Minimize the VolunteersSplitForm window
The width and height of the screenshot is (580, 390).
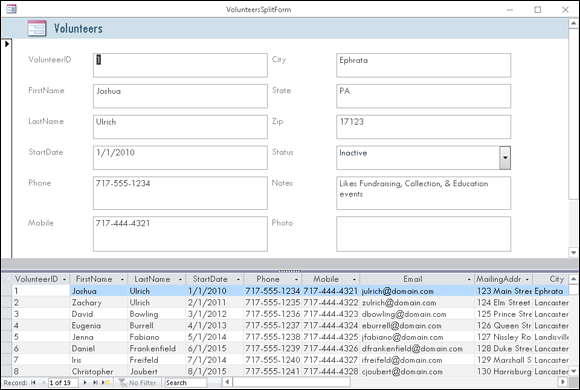coord(510,10)
